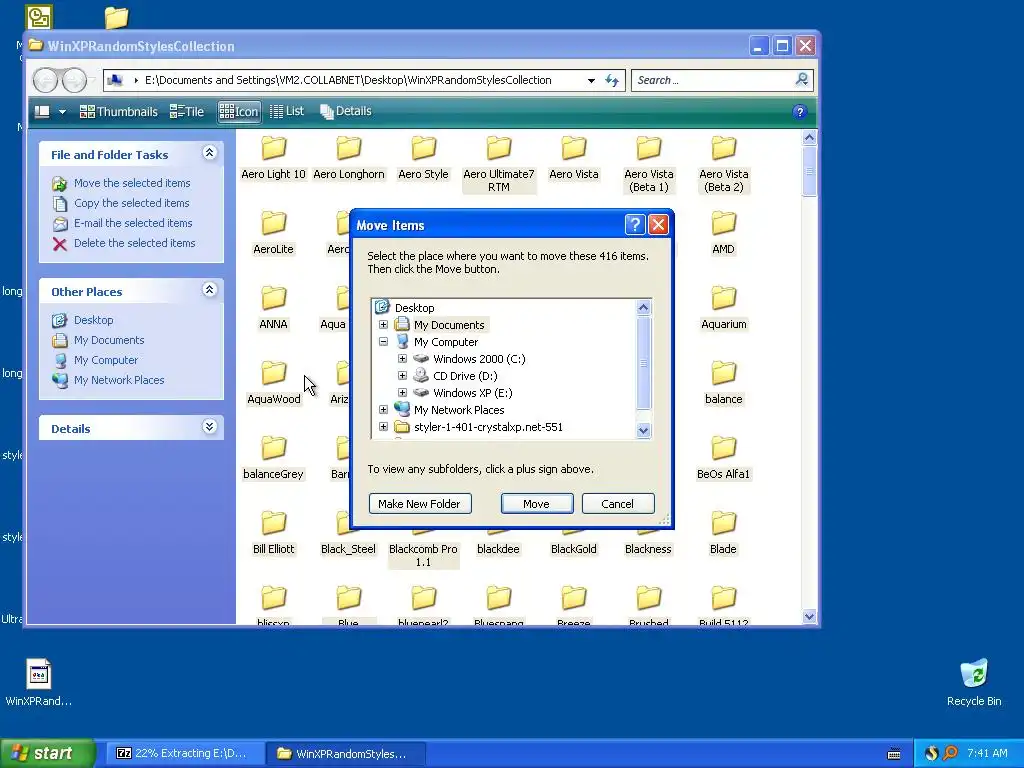Viewport: 1024px width, 768px height.
Task: Click Delete the selected items link
Action: coord(135,243)
